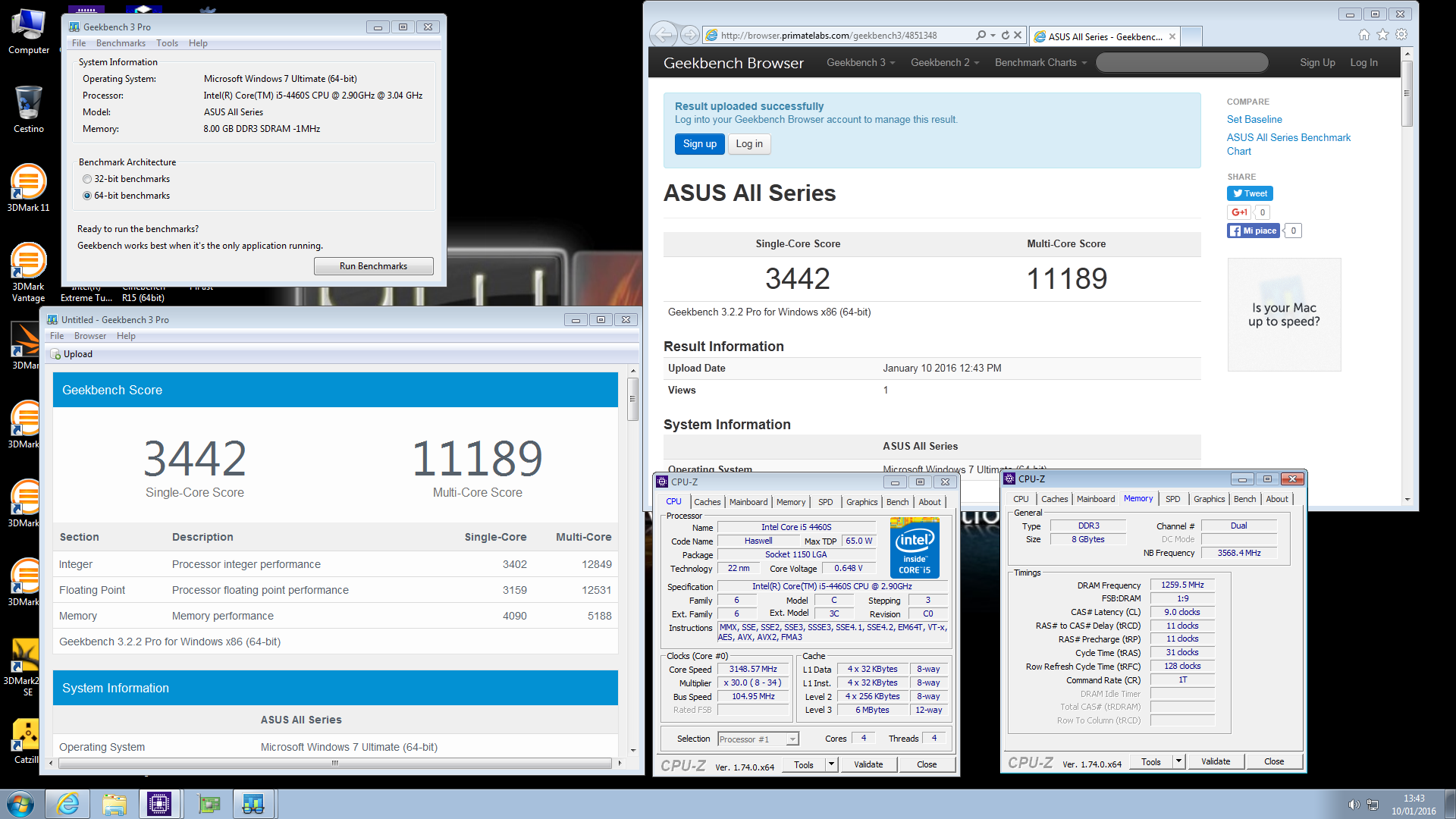The image size is (1456, 819).
Task: Open address bar dropdown arrow
Action: 993,35
